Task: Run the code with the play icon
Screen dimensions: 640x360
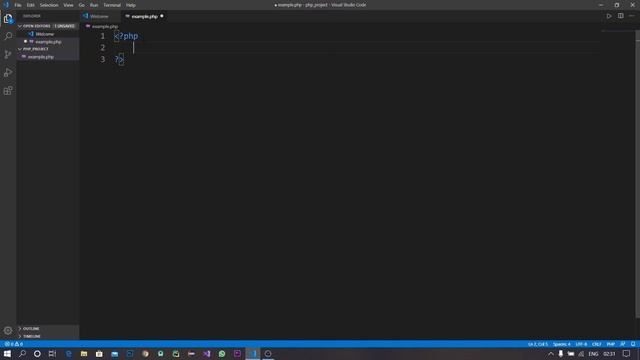Action: (x=609, y=16)
